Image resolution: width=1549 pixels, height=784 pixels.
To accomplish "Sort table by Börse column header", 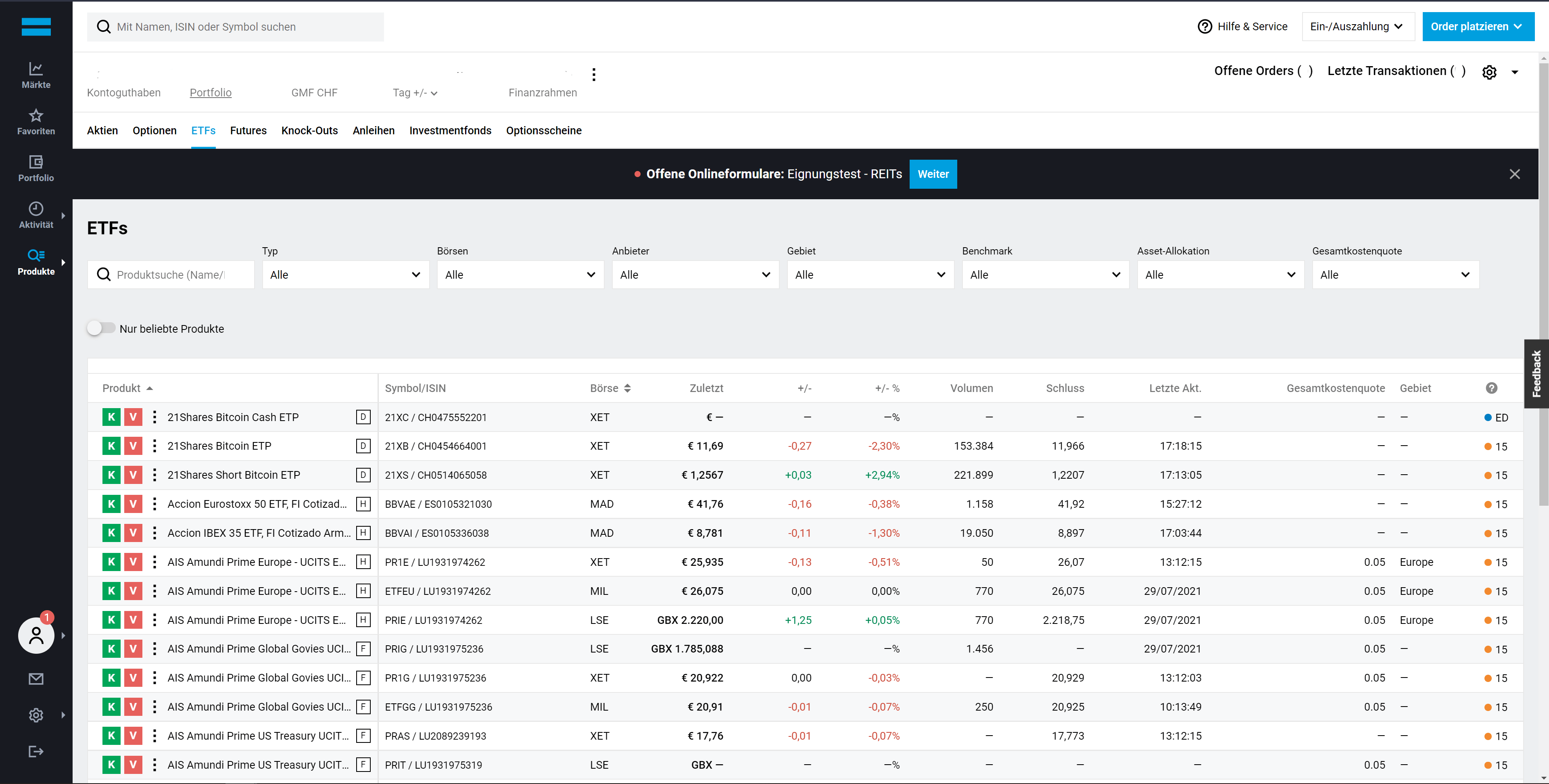I will coord(610,388).
